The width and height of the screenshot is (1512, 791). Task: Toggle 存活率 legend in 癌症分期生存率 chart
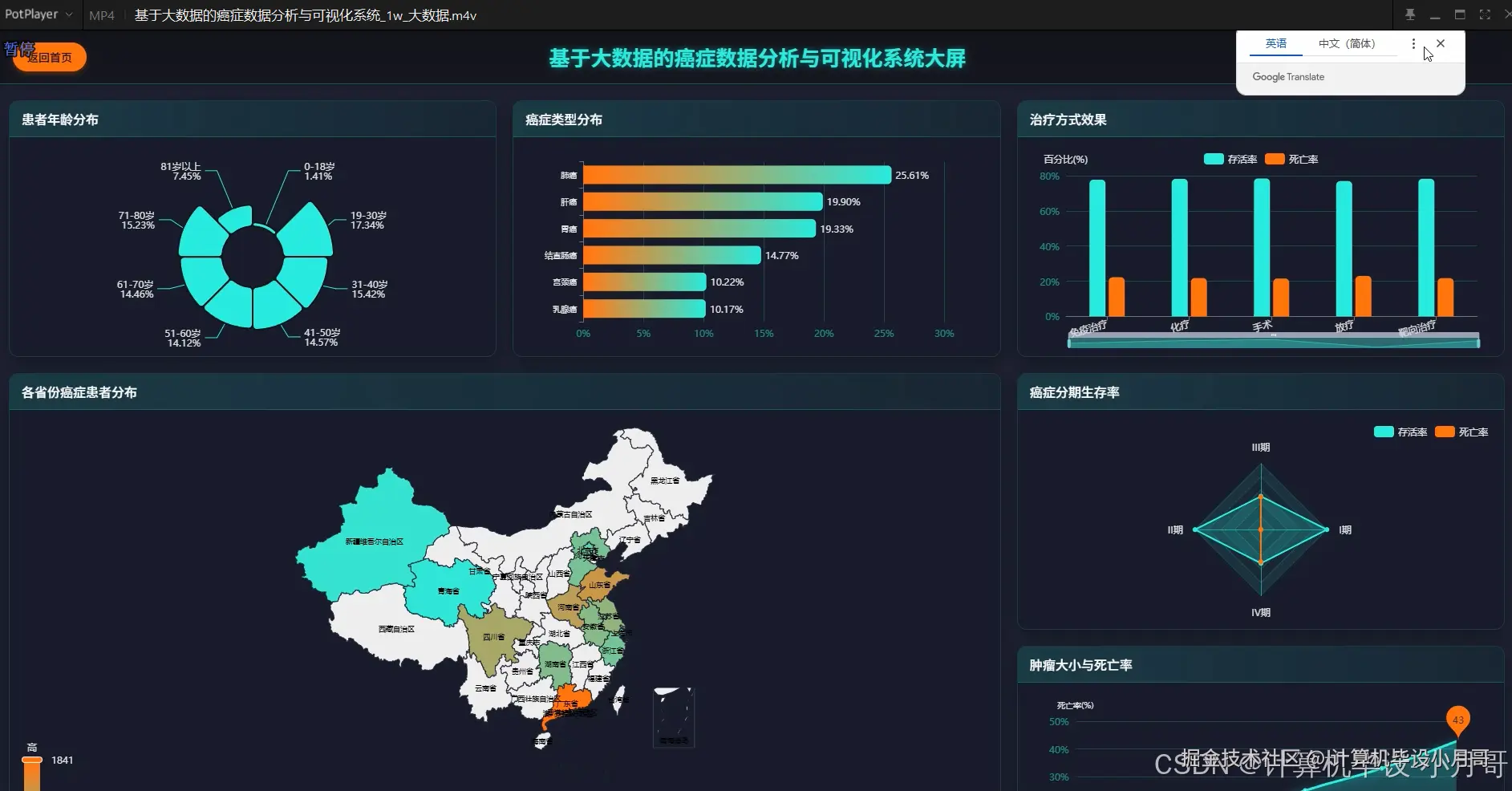[x=1401, y=432]
